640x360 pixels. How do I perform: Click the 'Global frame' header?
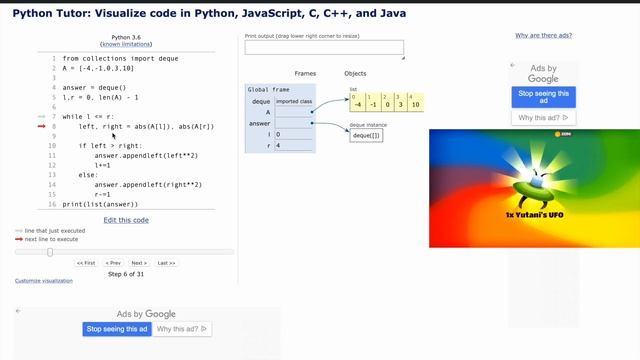pyautogui.click(x=269, y=89)
